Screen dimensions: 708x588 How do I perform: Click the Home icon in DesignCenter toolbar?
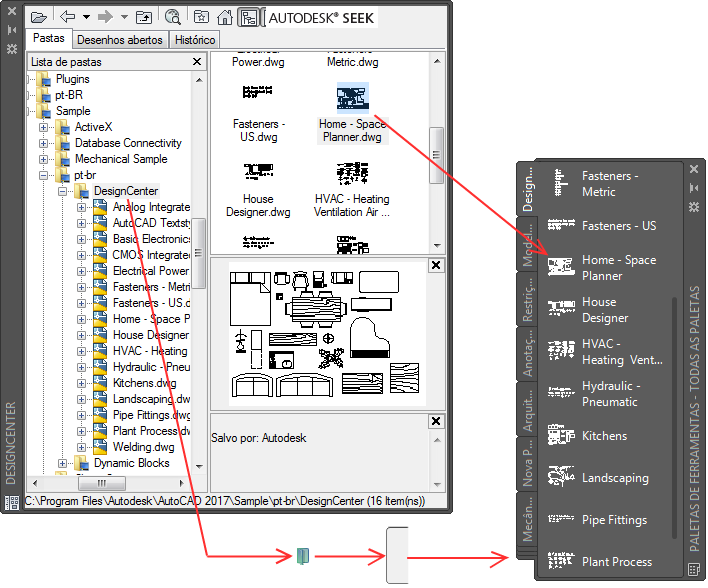coord(224,17)
